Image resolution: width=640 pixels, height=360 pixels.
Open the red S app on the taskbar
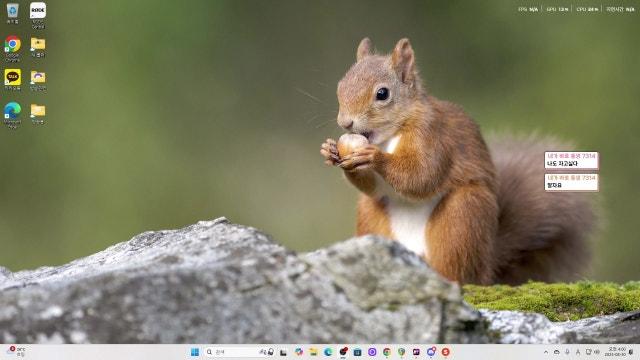click(x=445, y=352)
